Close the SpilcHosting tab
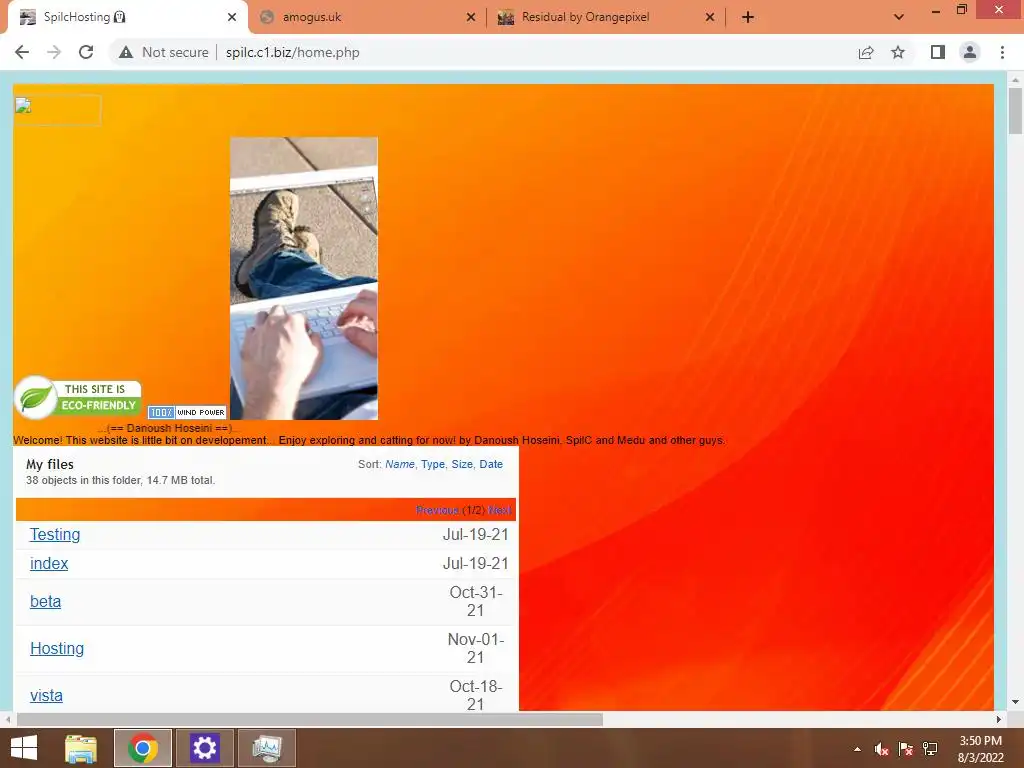The height and width of the screenshot is (768, 1024). 232,18
